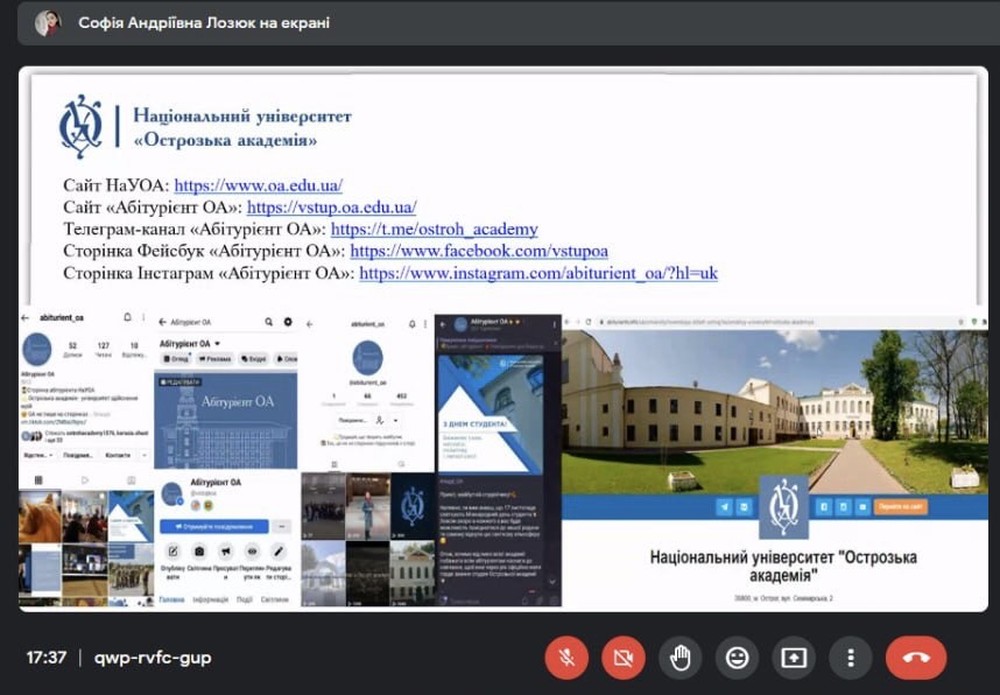Click the orange Перейти на сайт button

[x=901, y=507]
